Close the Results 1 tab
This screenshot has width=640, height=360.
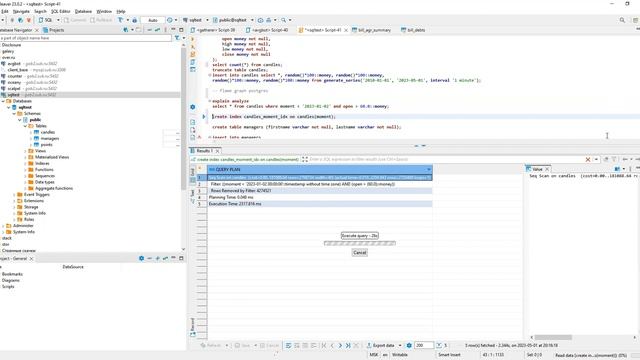[x=218, y=151]
